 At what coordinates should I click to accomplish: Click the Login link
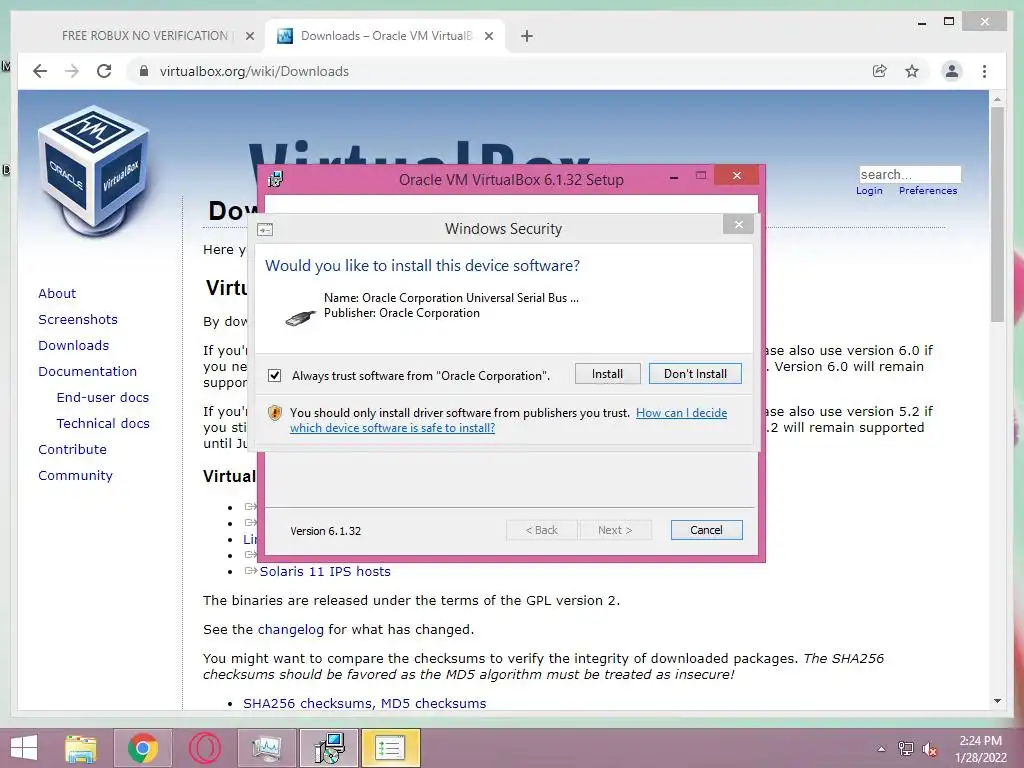tap(869, 191)
